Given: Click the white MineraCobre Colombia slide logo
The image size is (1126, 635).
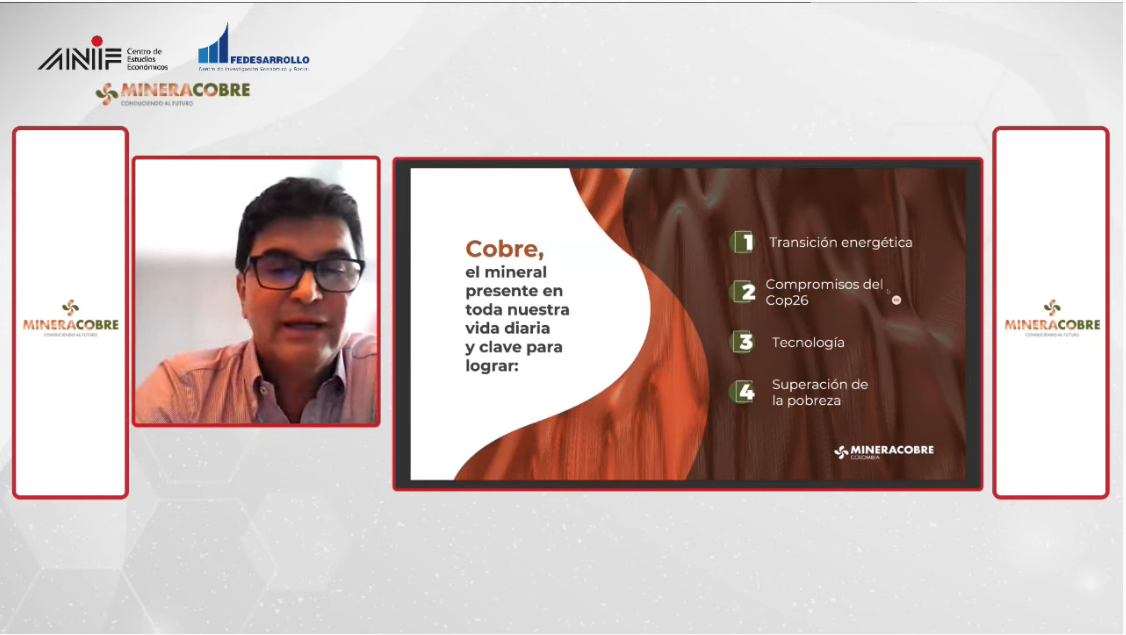Looking at the screenshot, I should [884, 451].
